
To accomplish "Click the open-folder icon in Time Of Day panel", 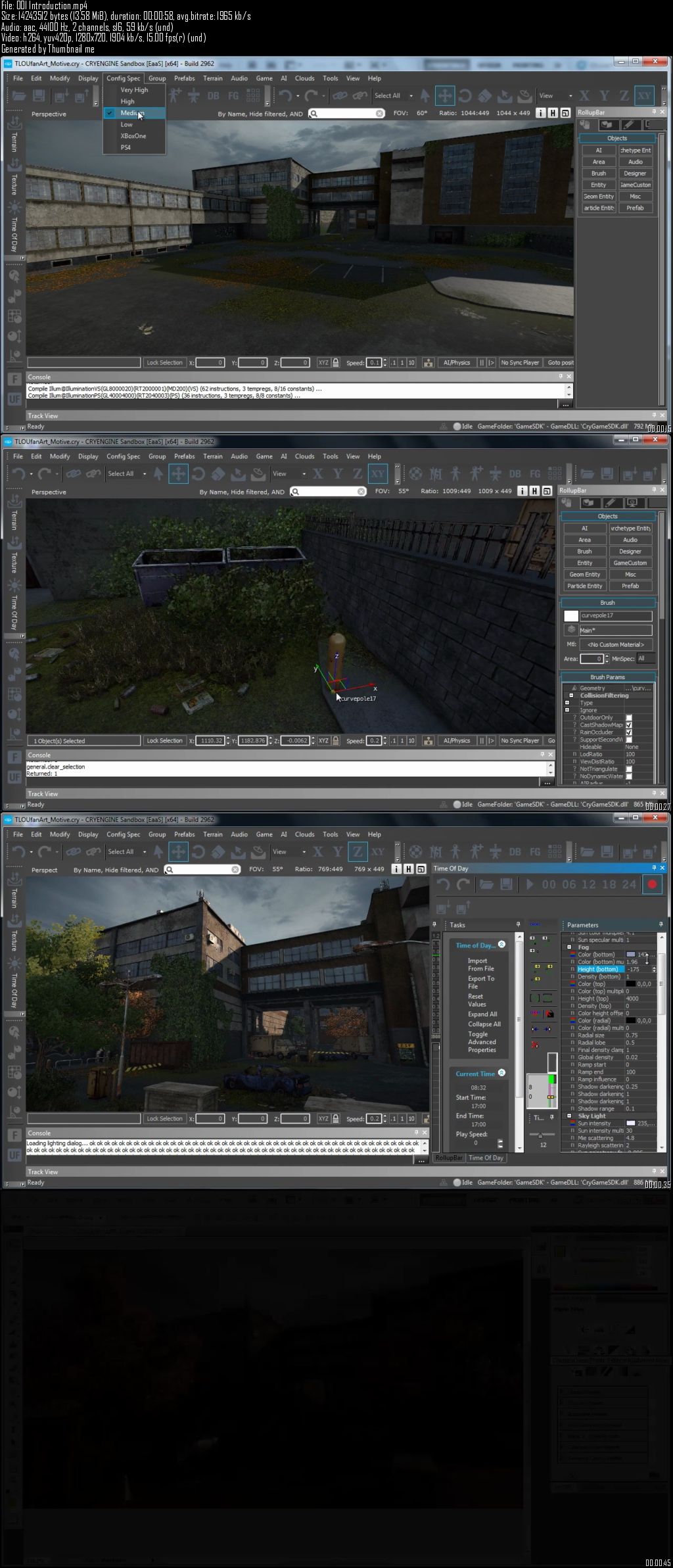I will click(x=486, y=885).
